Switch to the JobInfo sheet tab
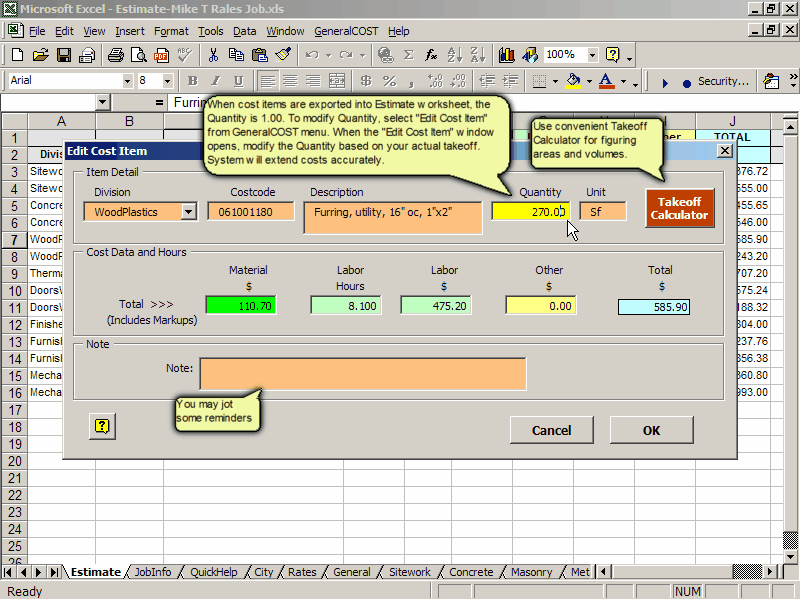 pos(153,572)
